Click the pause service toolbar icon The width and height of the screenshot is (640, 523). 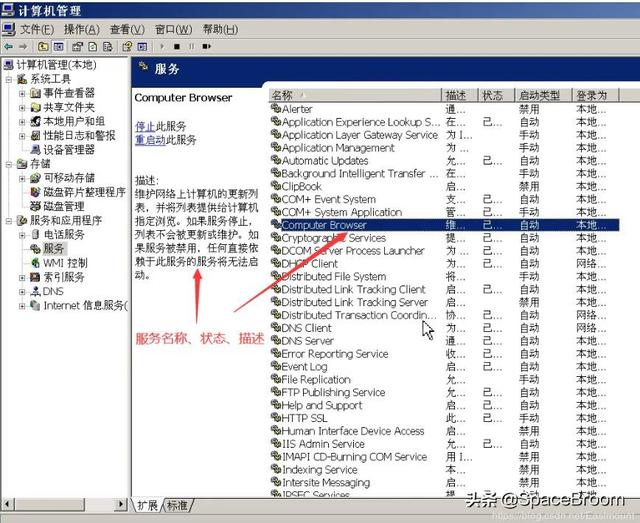tap(191, 47)
